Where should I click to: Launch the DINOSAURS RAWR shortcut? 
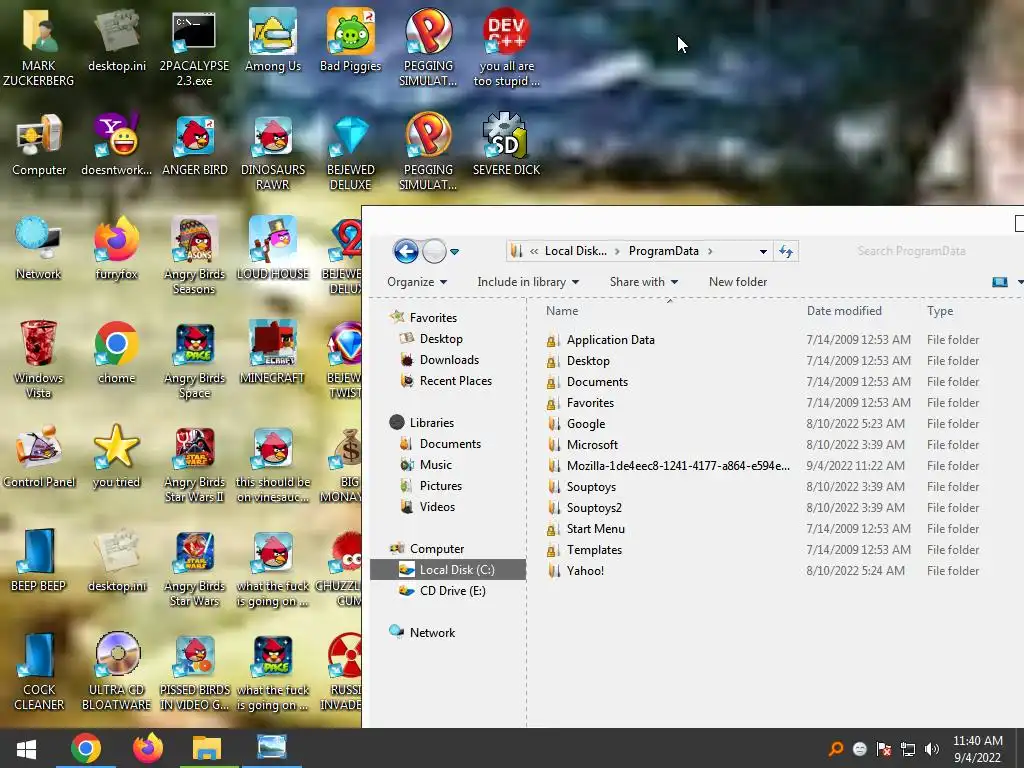pyautogui.click(x=272, y=152)
